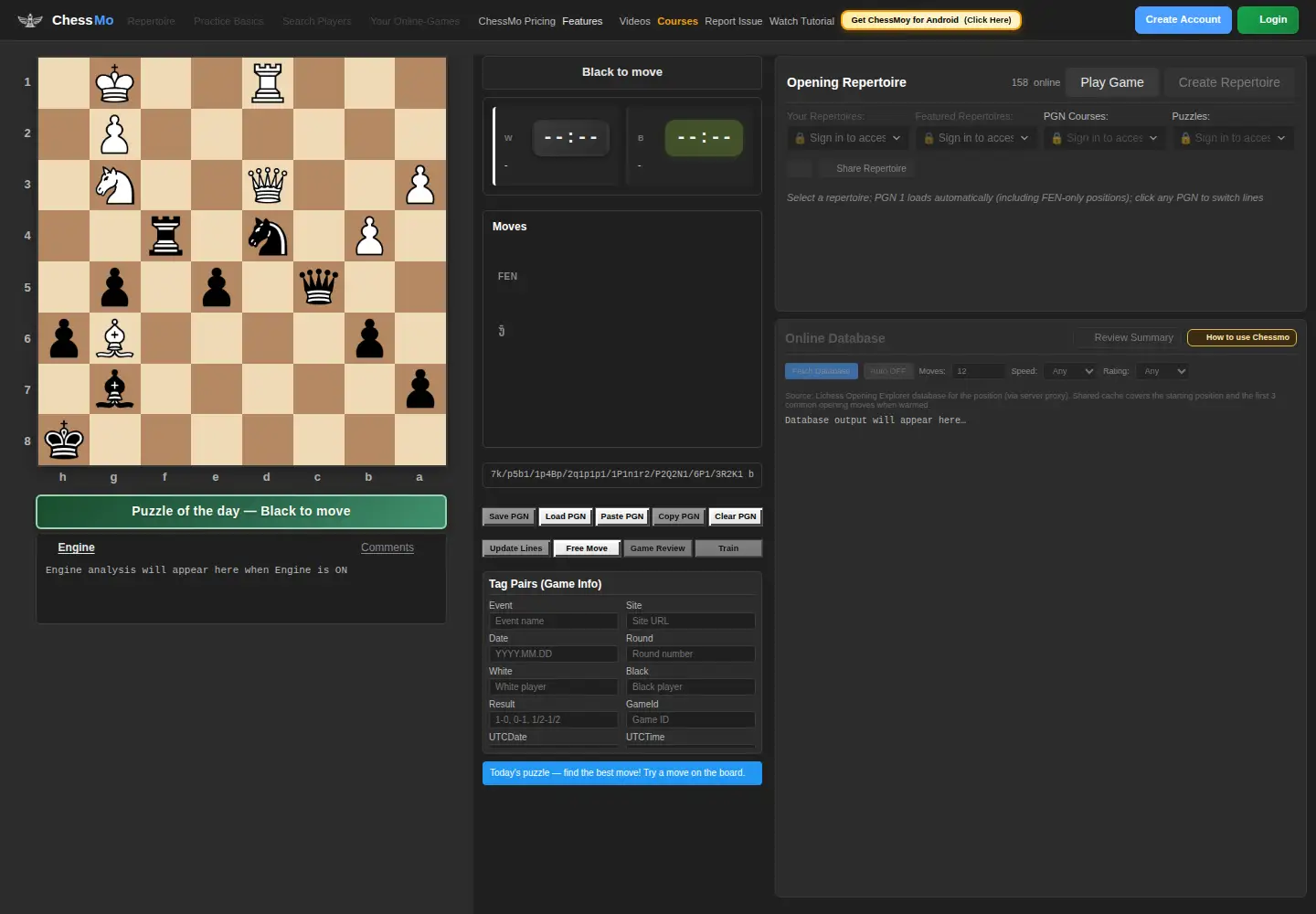
Task: Click the Play Game button
Action: [x=1112, y=82]
